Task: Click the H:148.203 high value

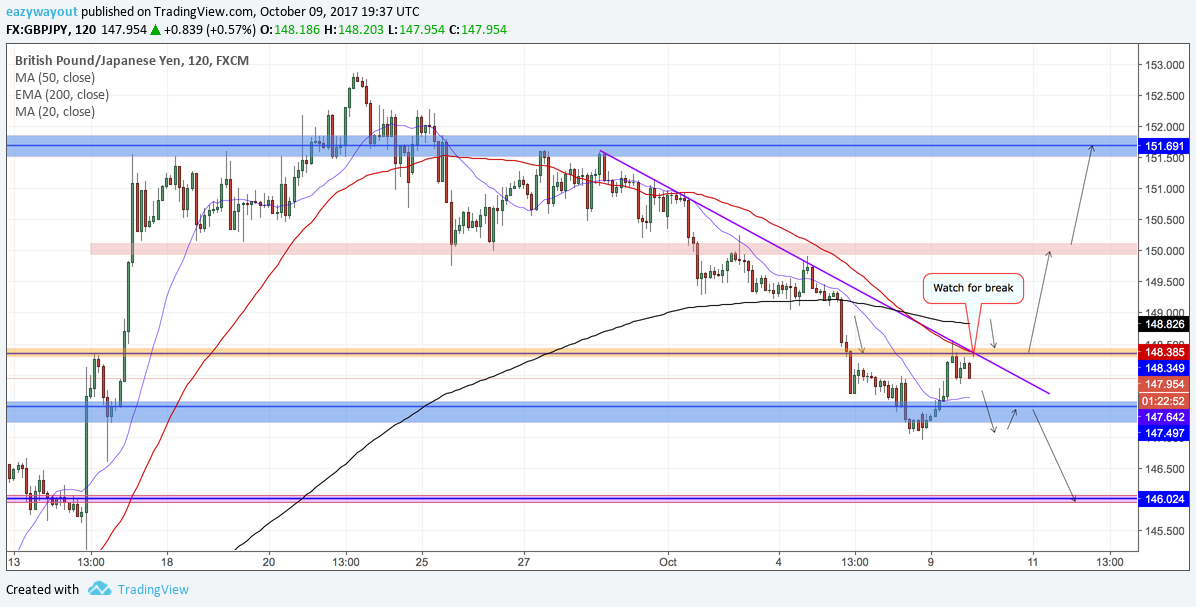Action: (x=354, y=29)
